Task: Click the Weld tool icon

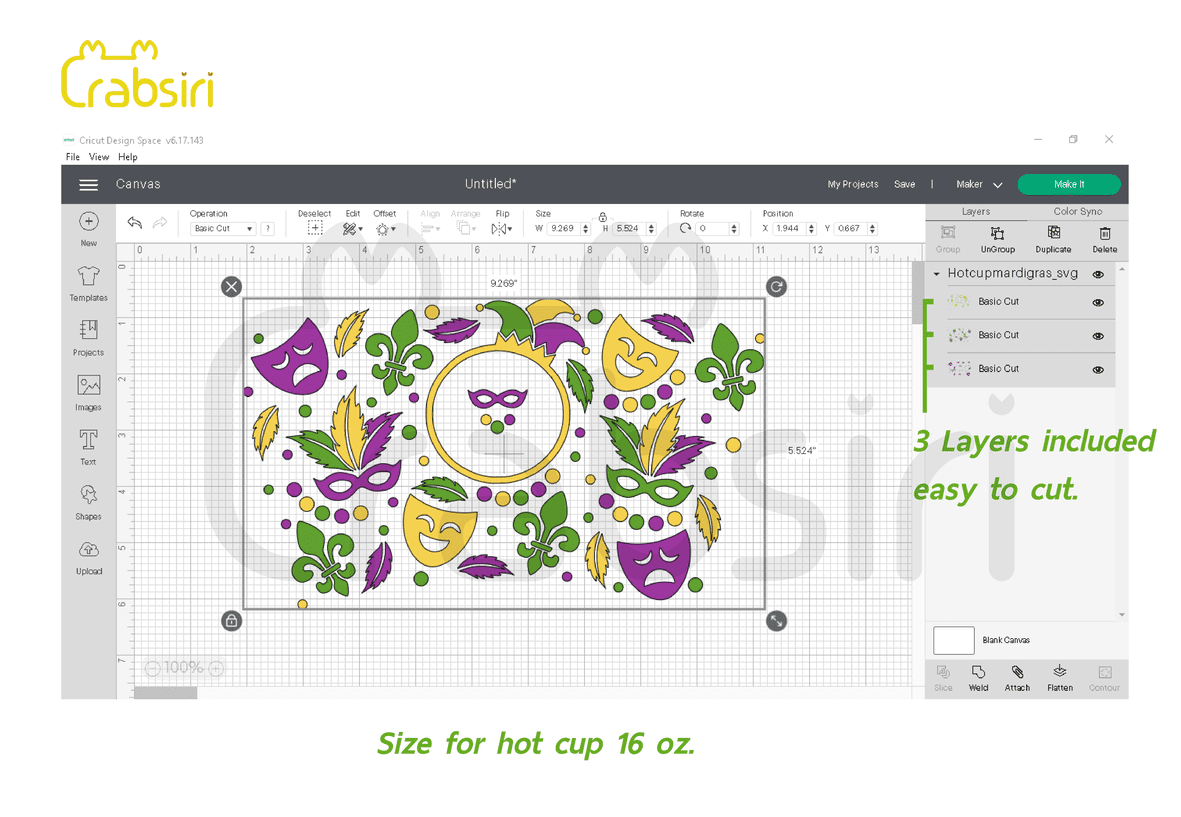Action: (978, 673)
